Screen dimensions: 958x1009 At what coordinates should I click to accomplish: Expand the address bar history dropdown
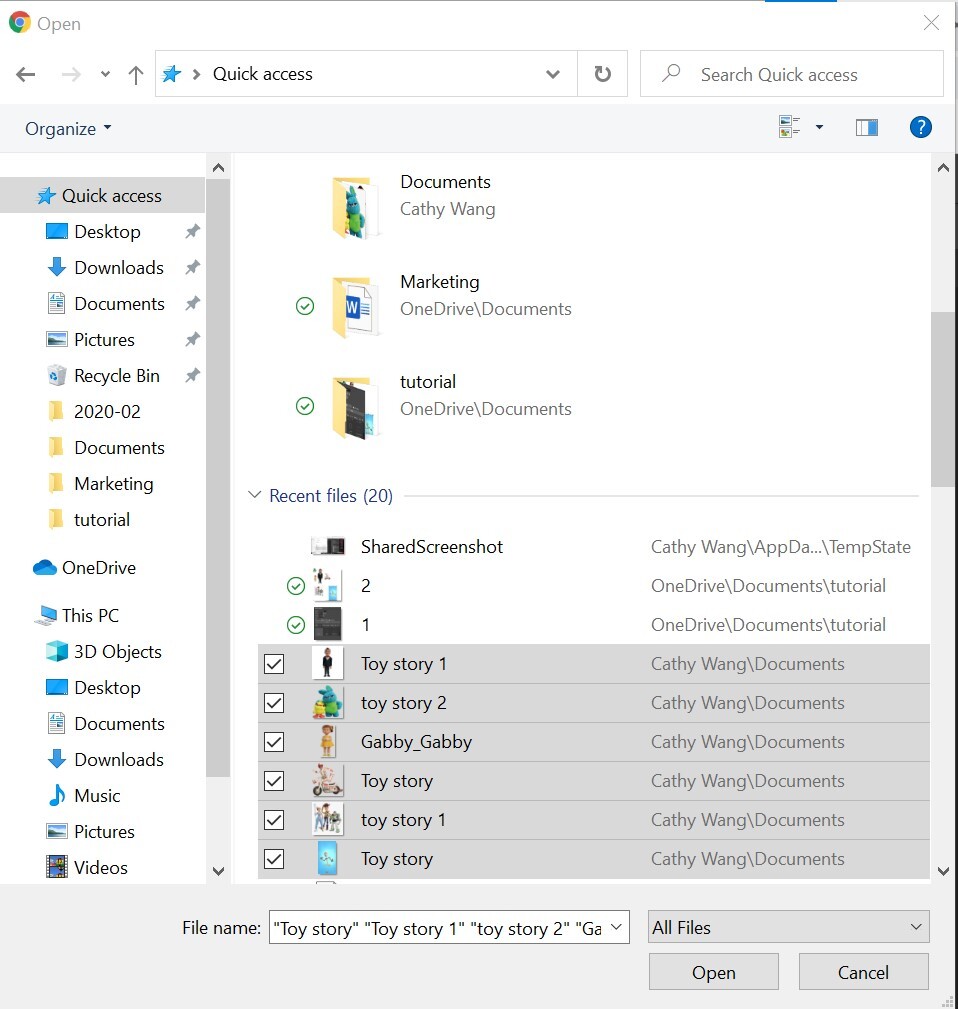pos(552,74)
